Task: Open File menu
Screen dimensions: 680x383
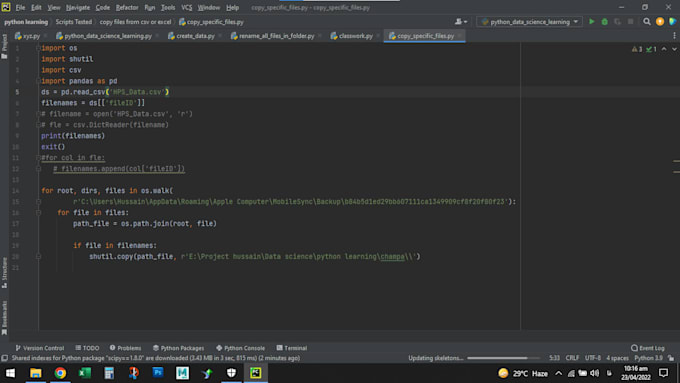Action: coord(20,7)
